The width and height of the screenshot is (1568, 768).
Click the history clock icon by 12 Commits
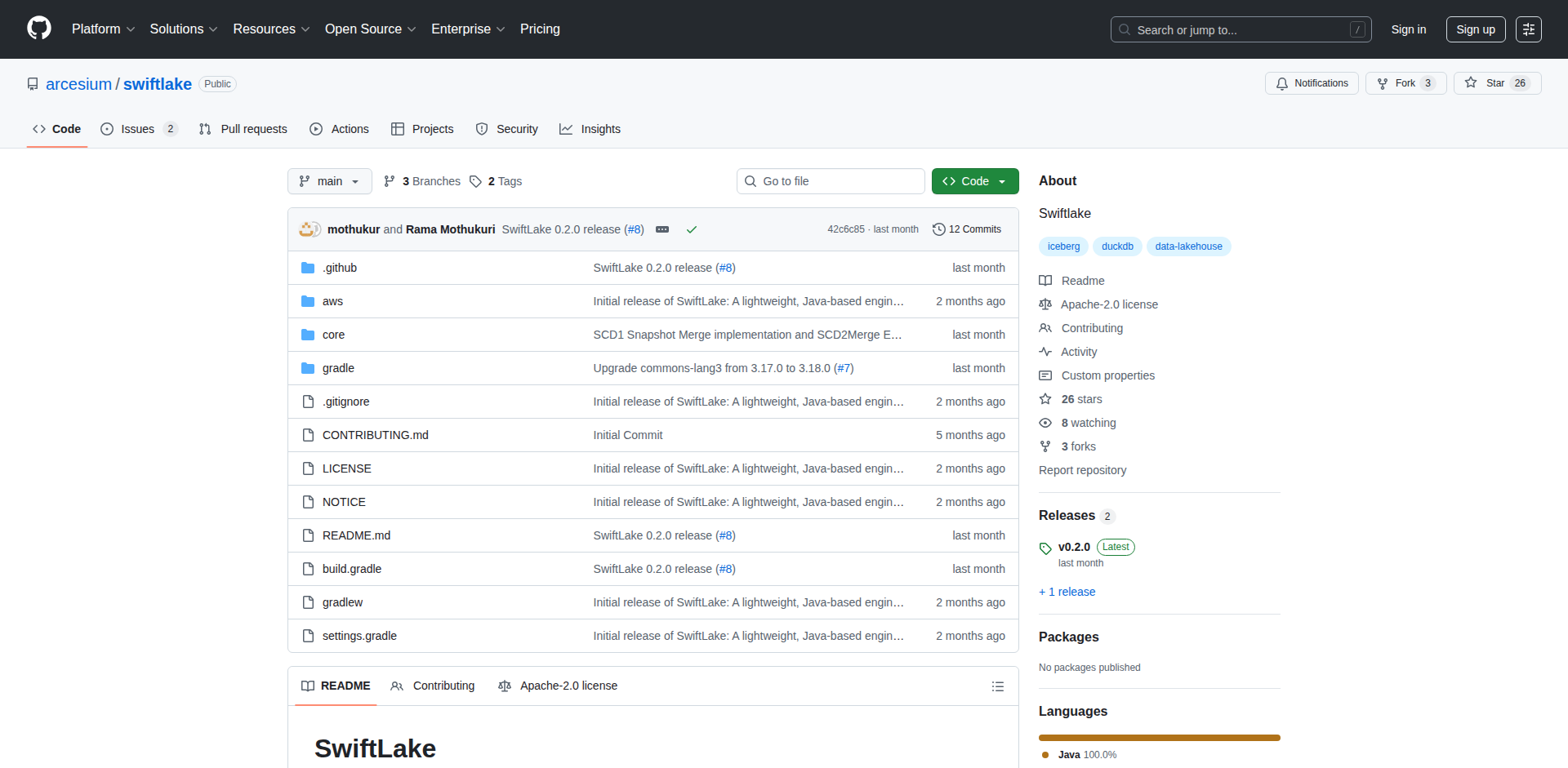(939, 229)
